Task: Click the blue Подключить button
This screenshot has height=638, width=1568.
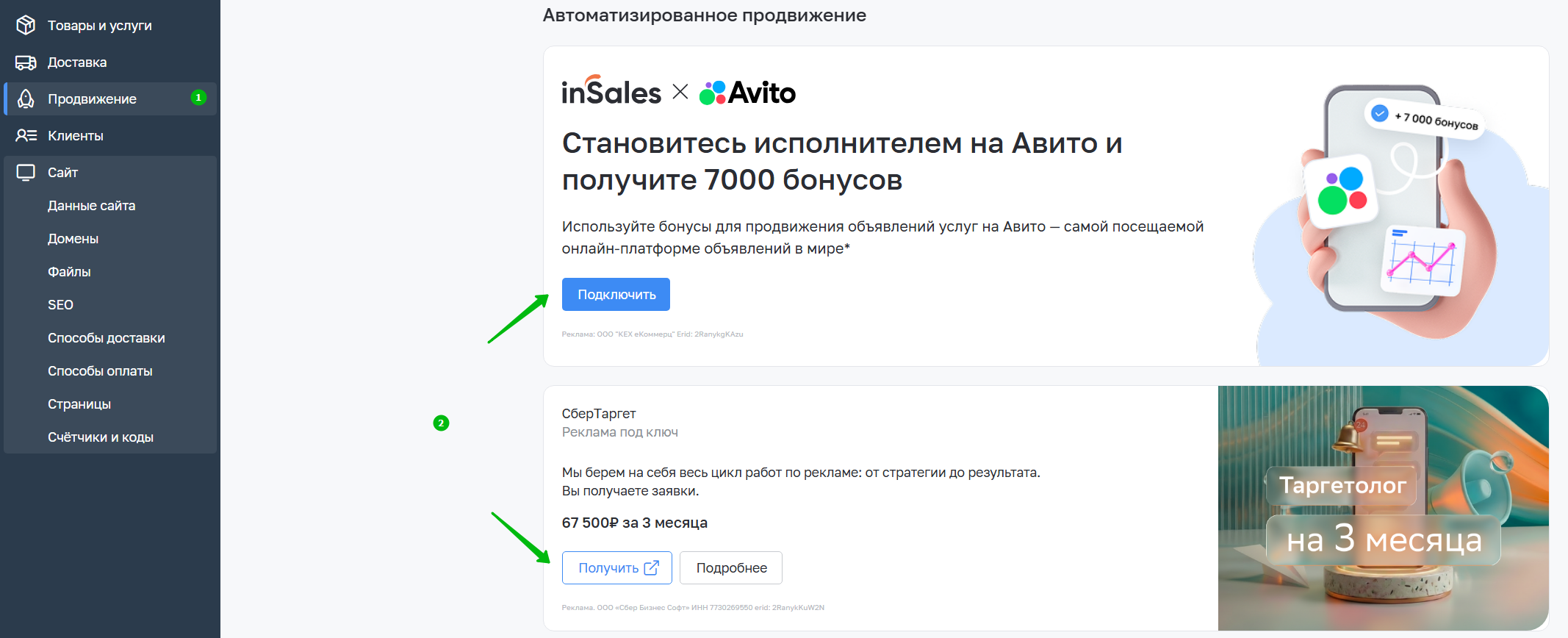Action: [x=616, y=294]
